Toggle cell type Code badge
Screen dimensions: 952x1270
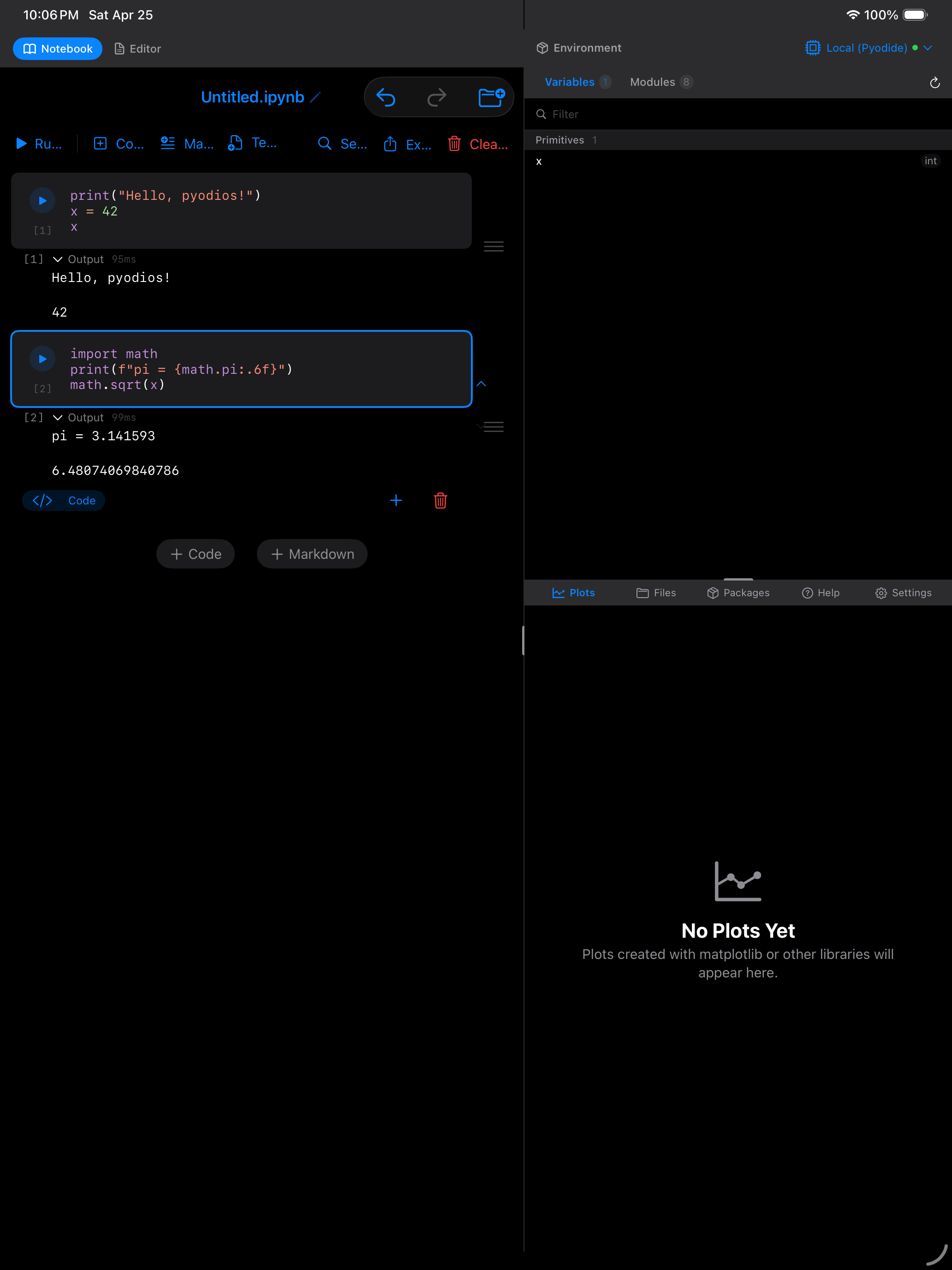click(x=64, y=501)
